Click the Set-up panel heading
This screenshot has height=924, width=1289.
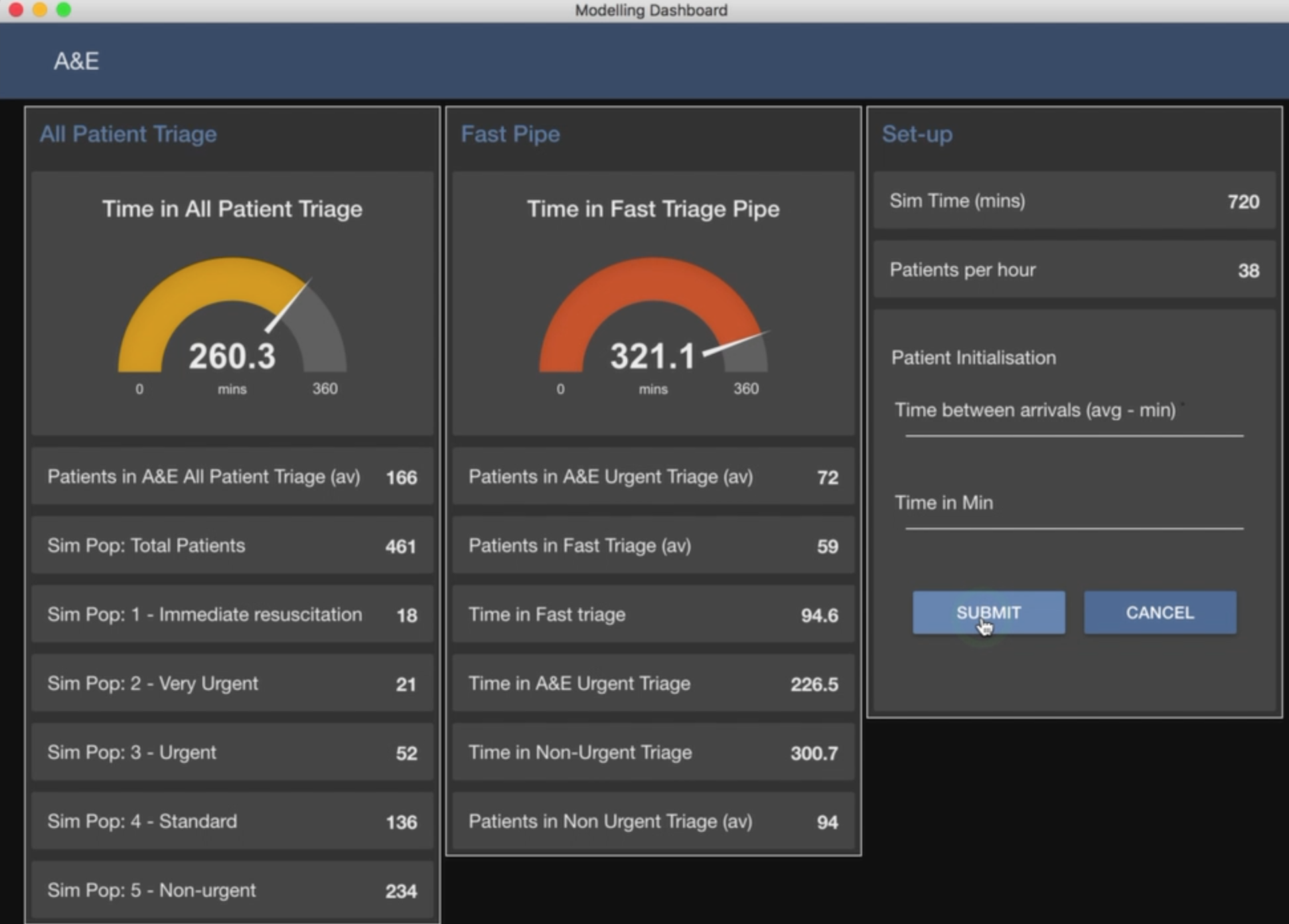pyautogui.click(x=917, y=134)
